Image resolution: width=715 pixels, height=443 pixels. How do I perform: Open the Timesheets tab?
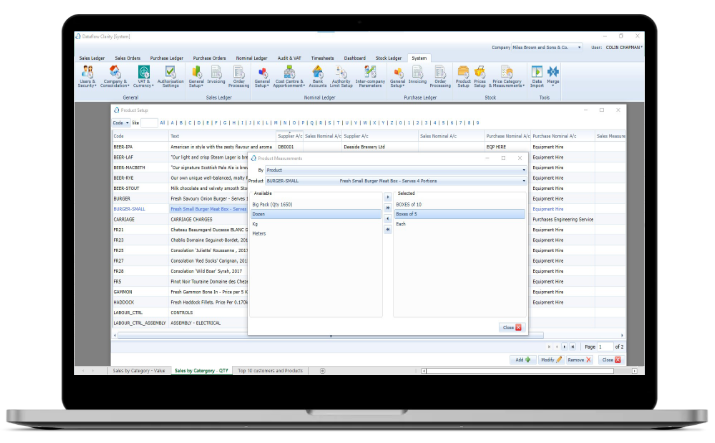click(322, 58)
